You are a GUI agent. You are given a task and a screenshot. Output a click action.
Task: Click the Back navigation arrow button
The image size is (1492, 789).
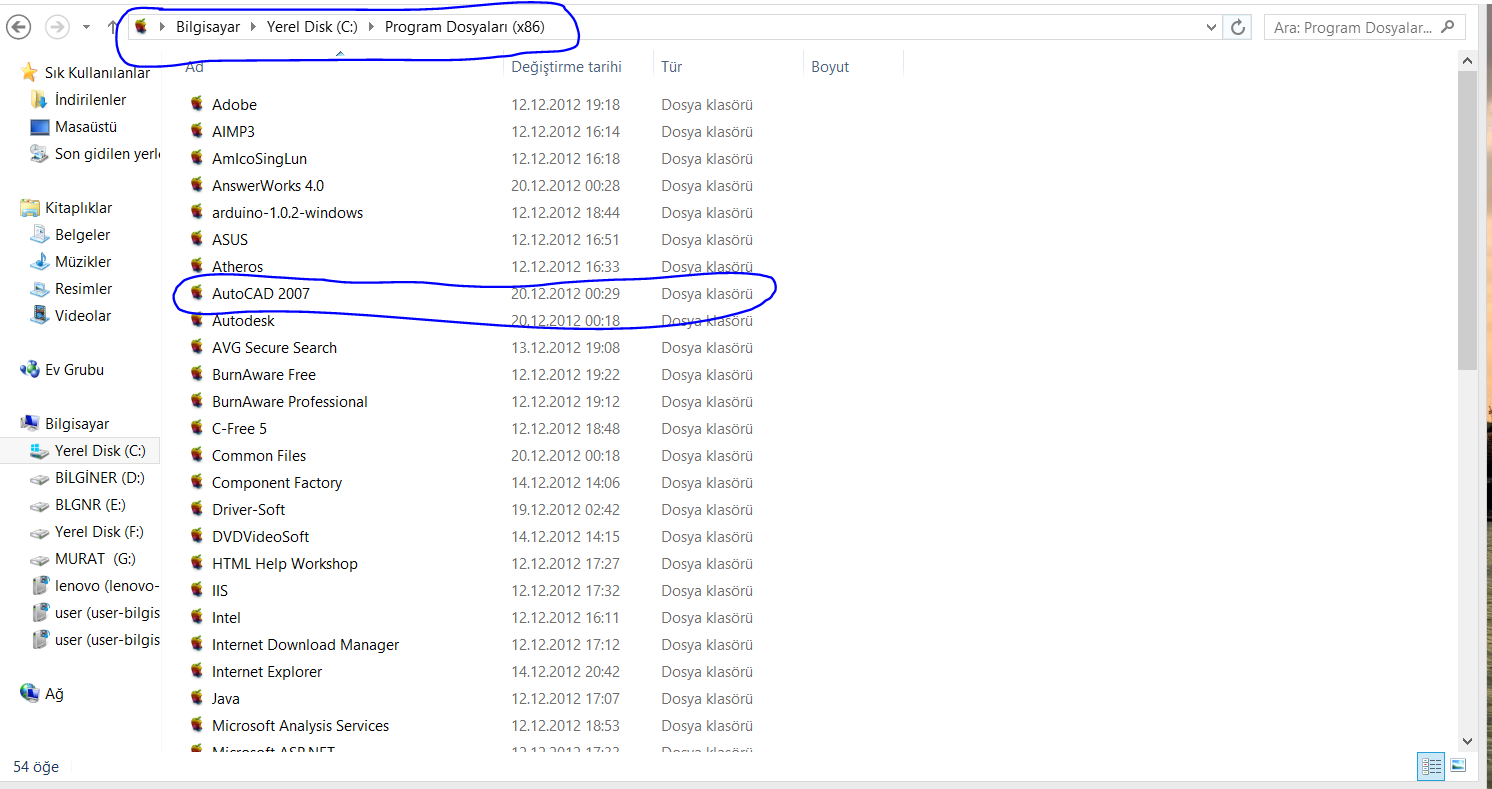[x=19, y=27]
